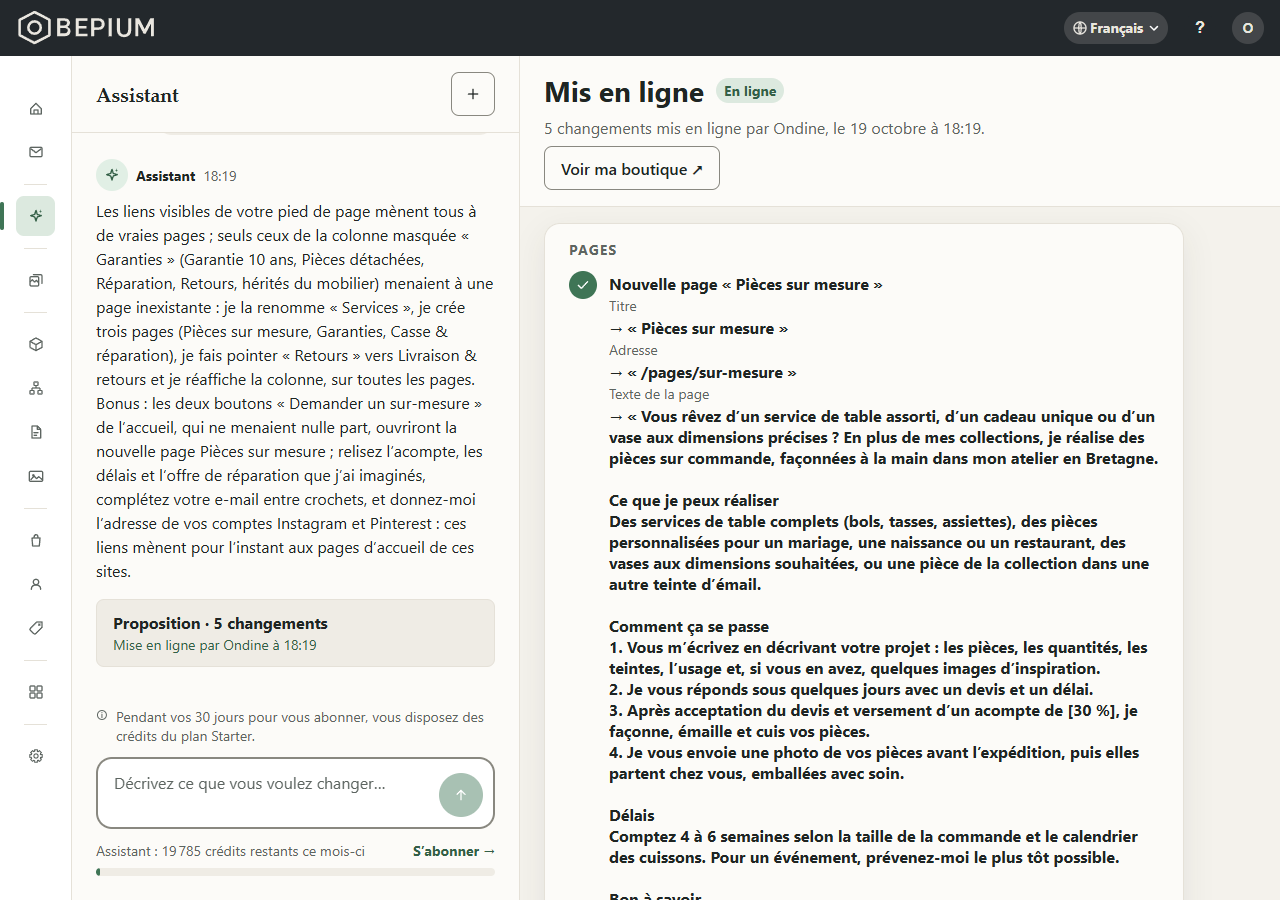Image resolution: width=1280 pixels, height=900 pixels.
Task: Click the Bepium logo in the header
Action: (x=87, y=28)
